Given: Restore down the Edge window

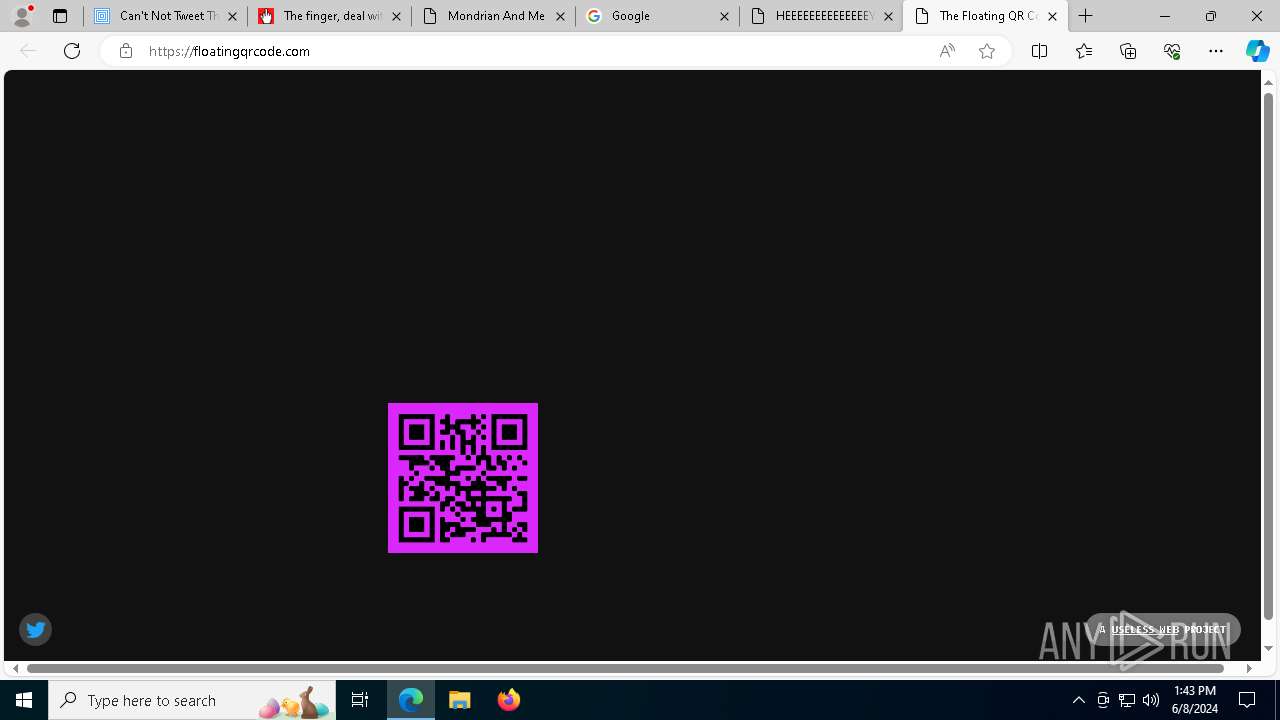Looking at the screenshot, I should (x=1211, y=16).
